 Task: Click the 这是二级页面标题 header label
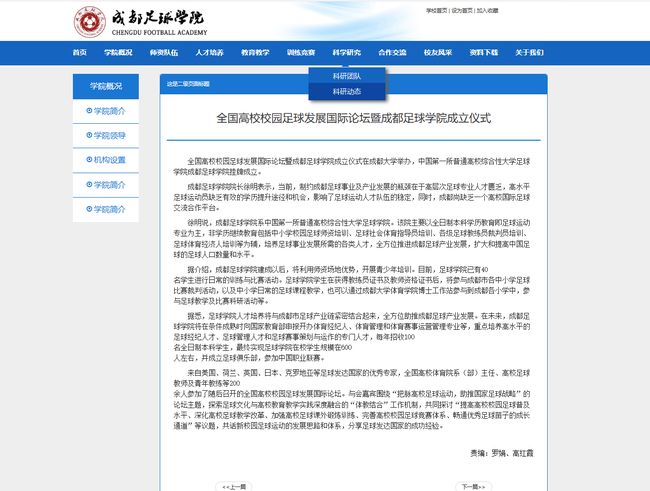click(188, 84)
